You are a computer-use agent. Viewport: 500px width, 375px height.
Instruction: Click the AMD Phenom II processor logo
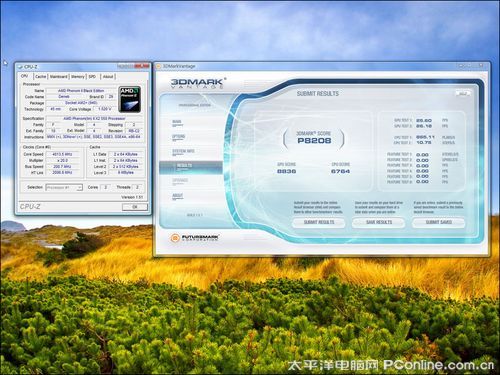click(129, 99)
